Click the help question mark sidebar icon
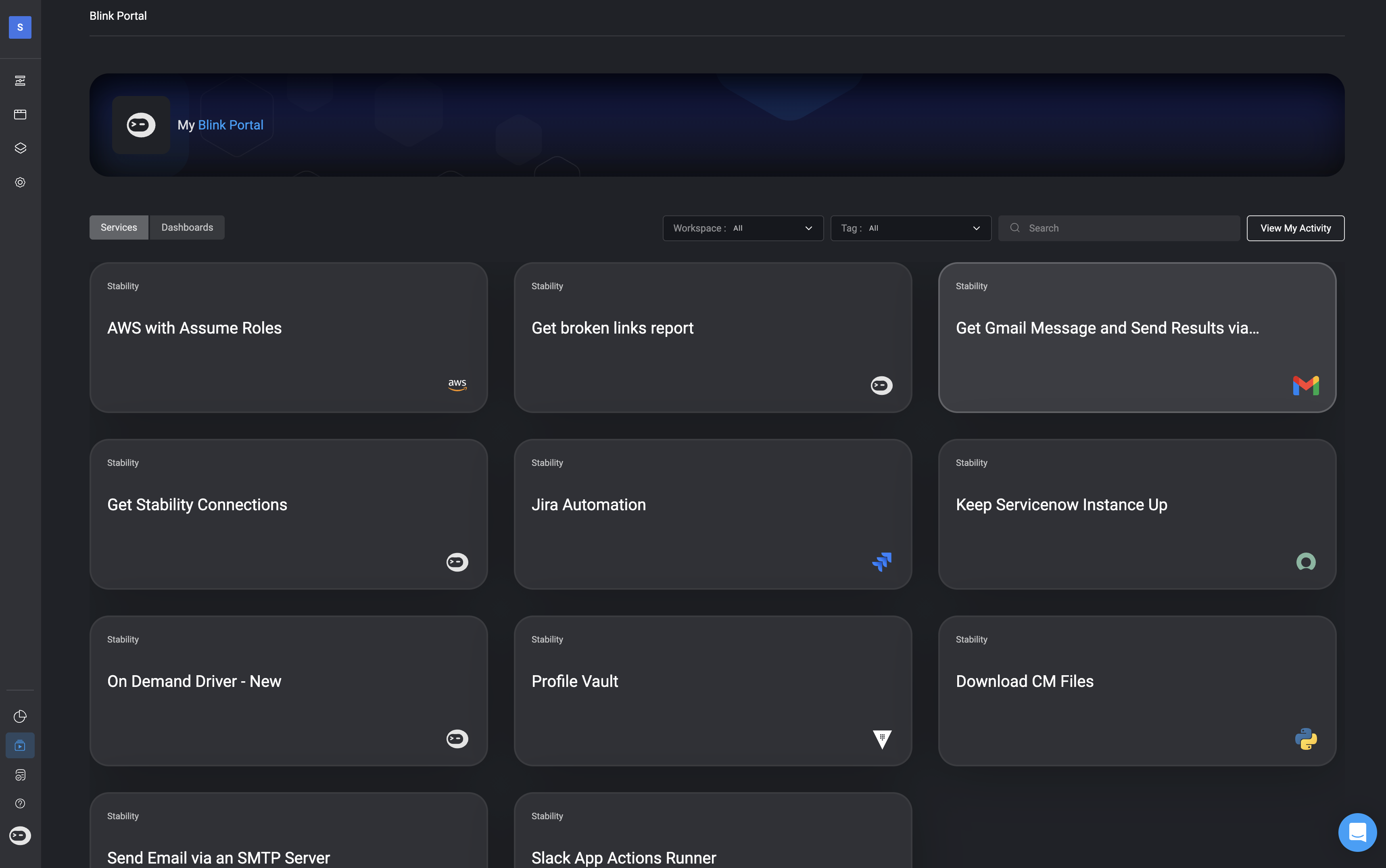 [x=20, y=803]
